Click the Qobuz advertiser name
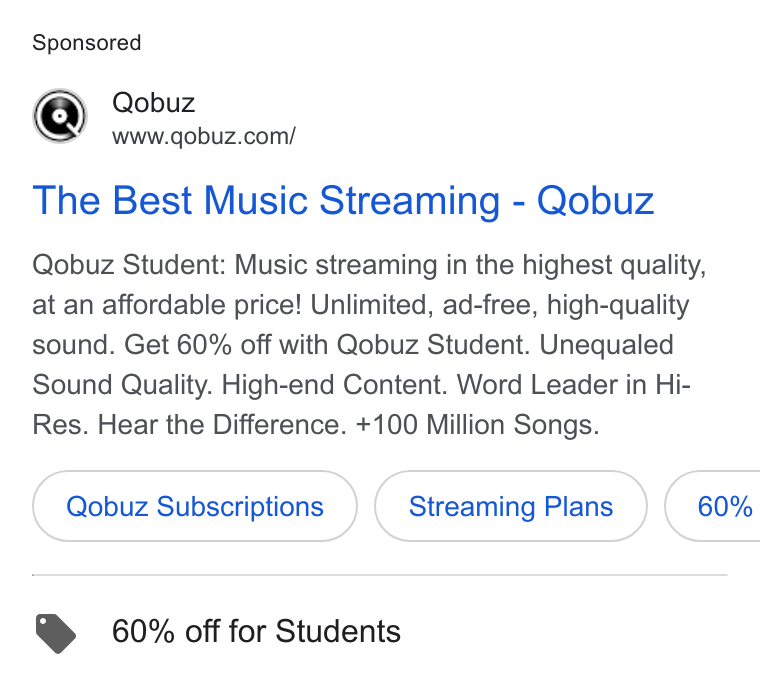 click(154, 103)
